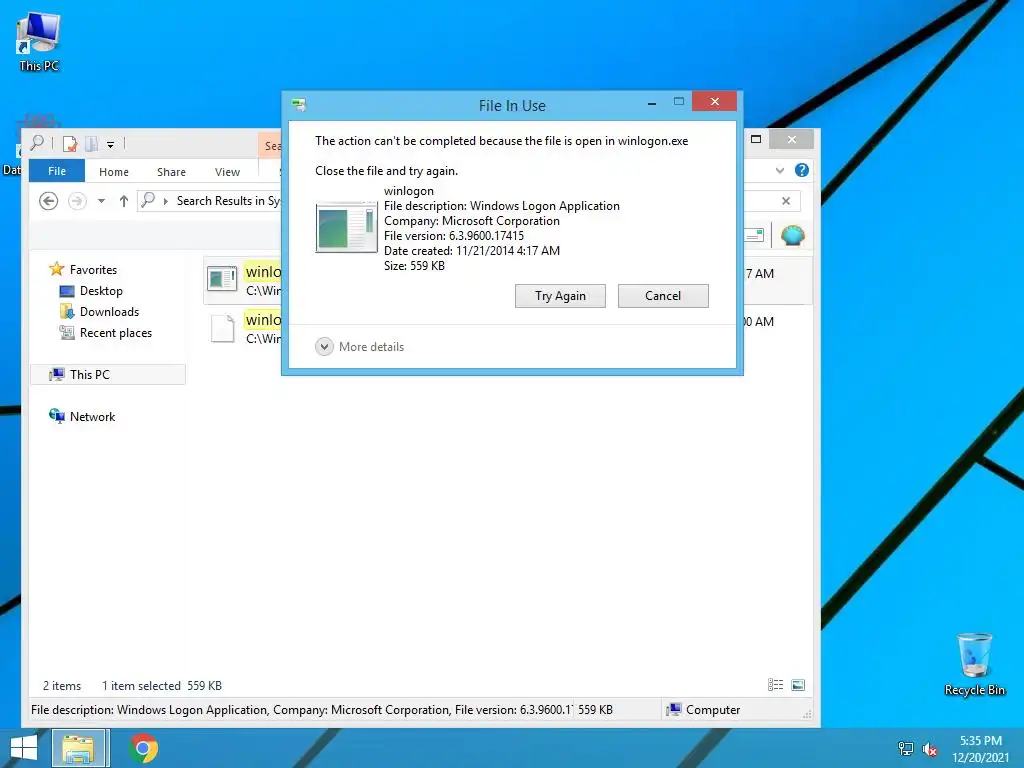The height and width of the screenshot is (768, 1024).
Task: Switch to the Home ribbon tab
Action: 114,172
